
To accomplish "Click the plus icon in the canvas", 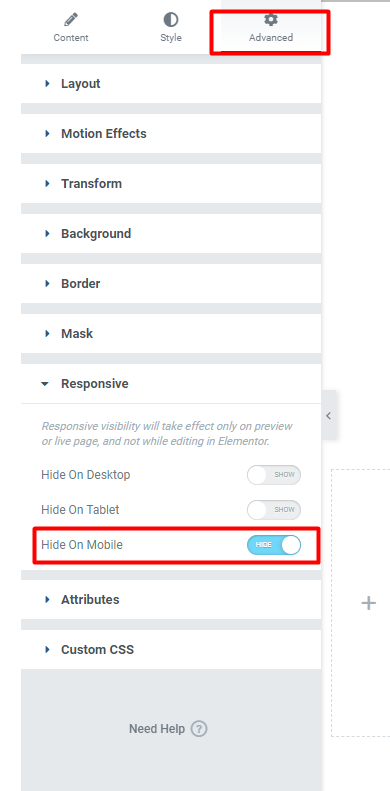I will pos(369,603).
